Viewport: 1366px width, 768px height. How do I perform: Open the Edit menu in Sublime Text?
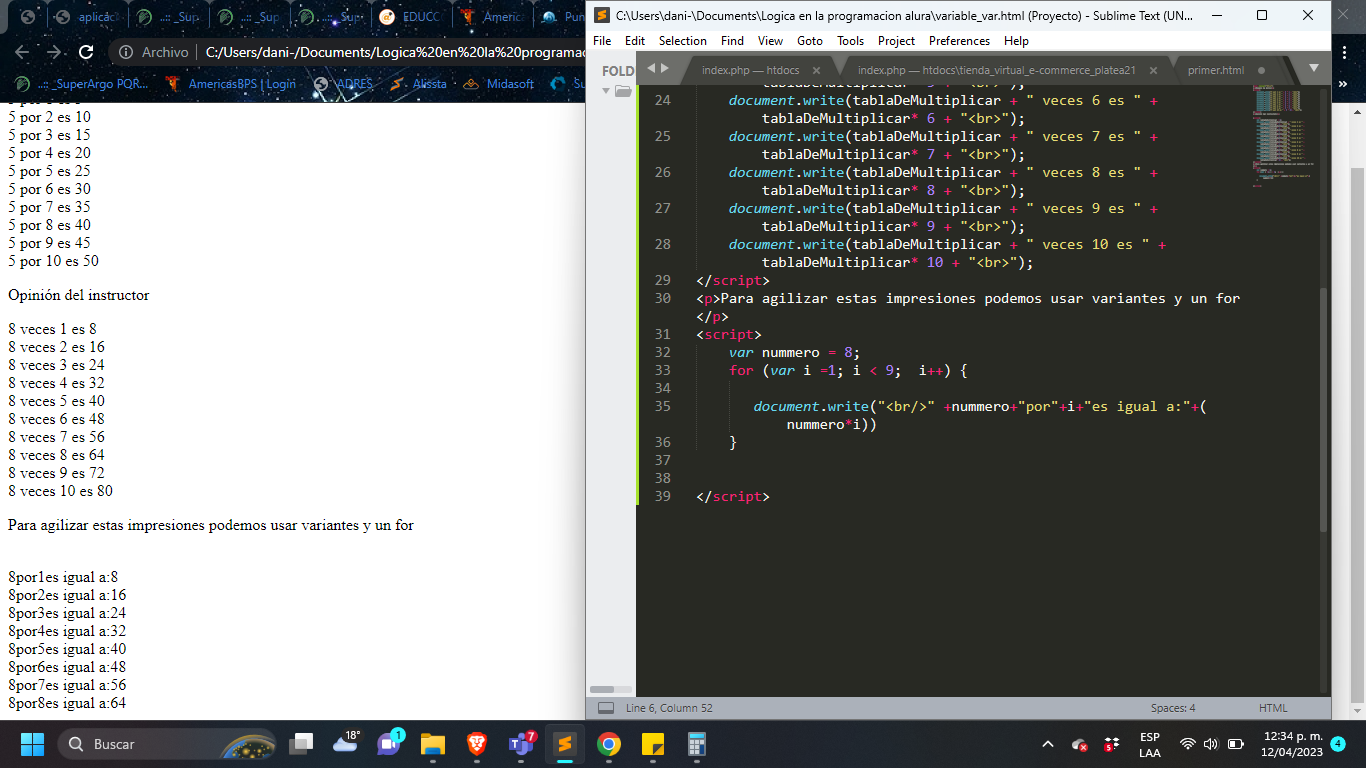tap(635, 41)
